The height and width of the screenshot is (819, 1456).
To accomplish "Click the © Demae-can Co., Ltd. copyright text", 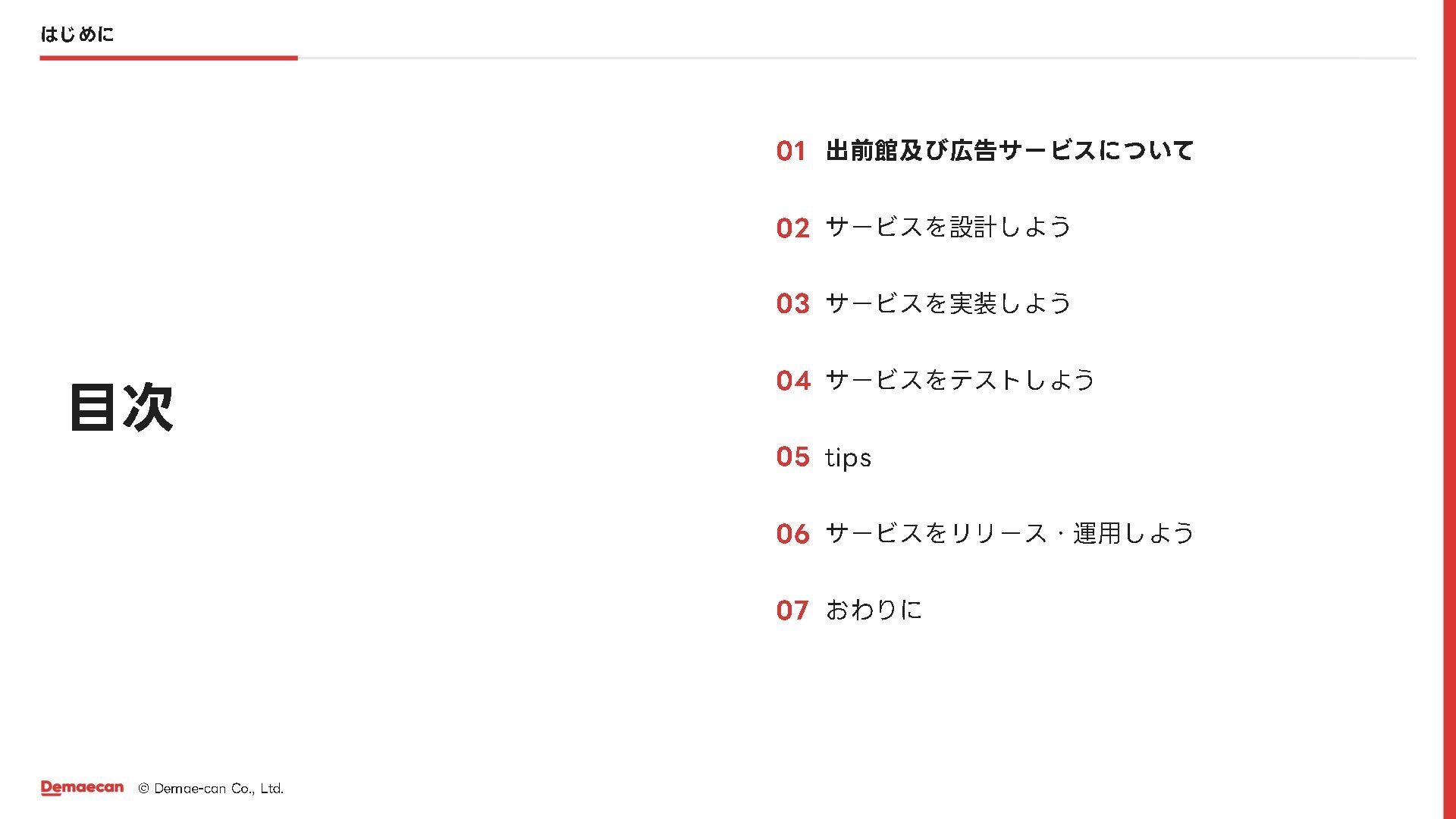I will 211,789.
